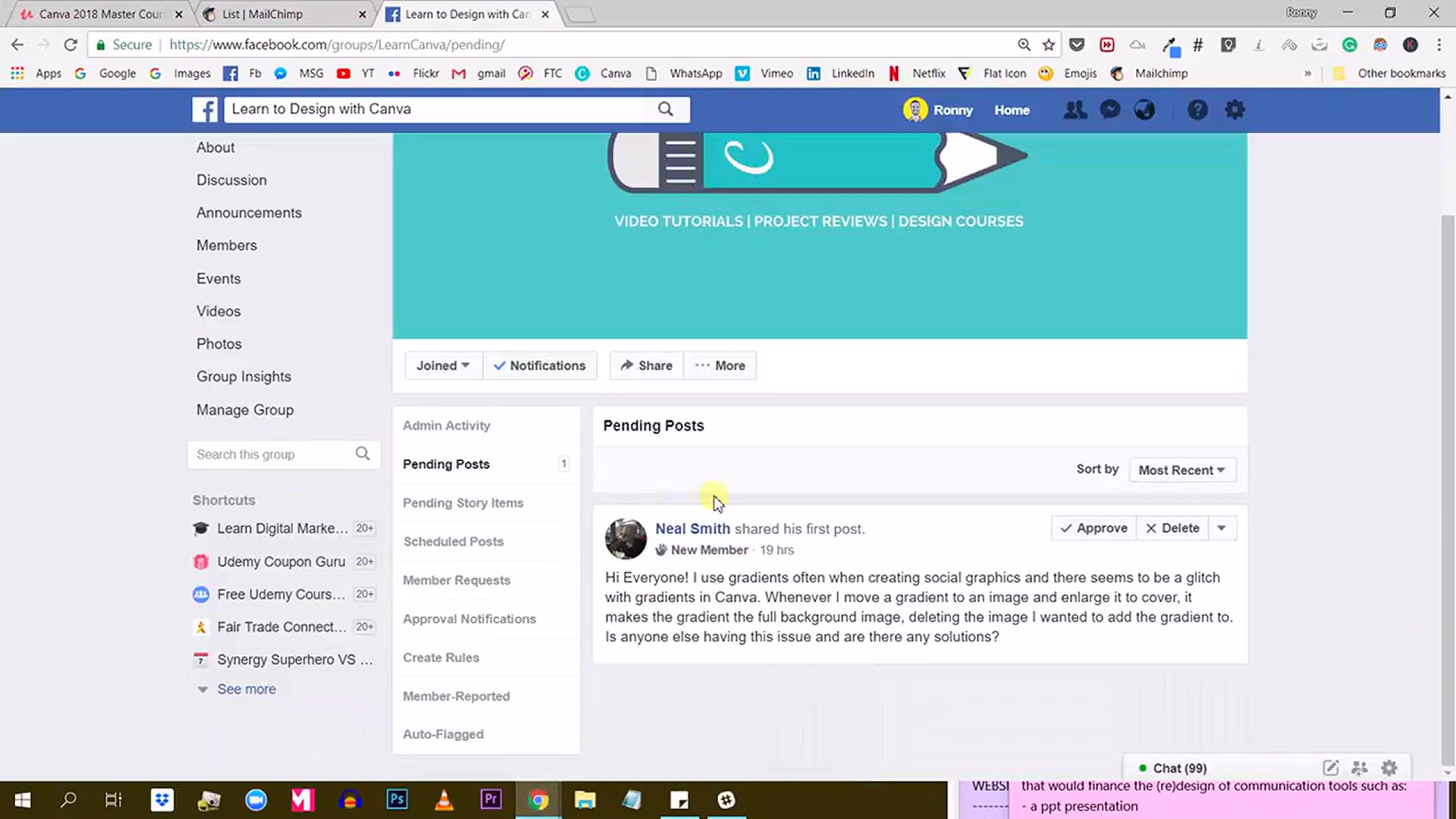Open the dropdown arrow beside Delete
This screenshot has width=1456, height=819.
pos(1222,528)
